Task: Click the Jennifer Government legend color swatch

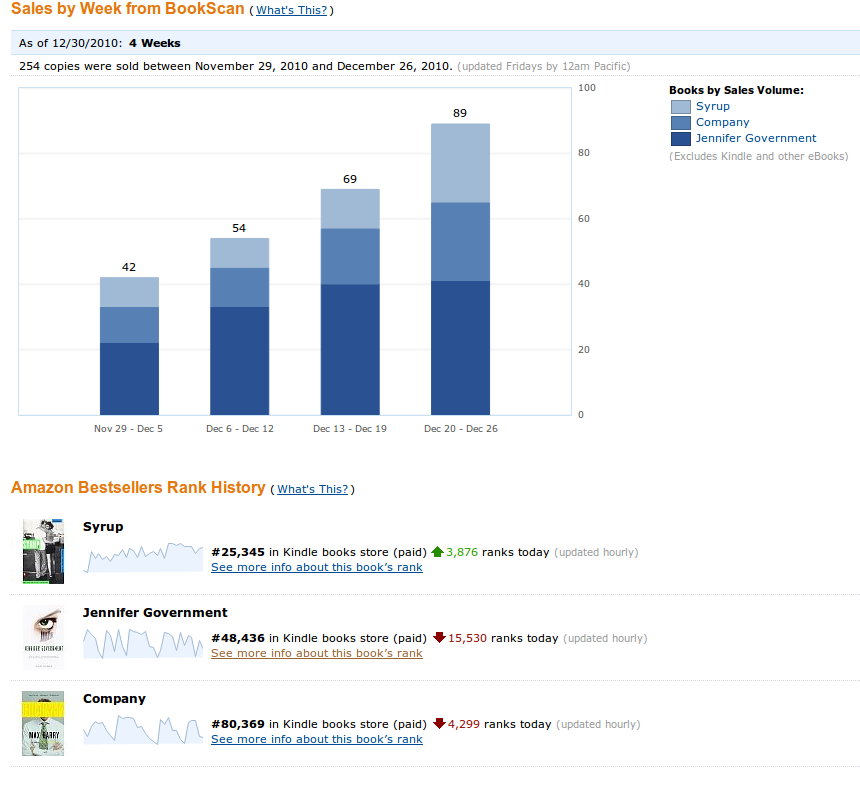Action: pyautogui.click(x=681, y=139)
